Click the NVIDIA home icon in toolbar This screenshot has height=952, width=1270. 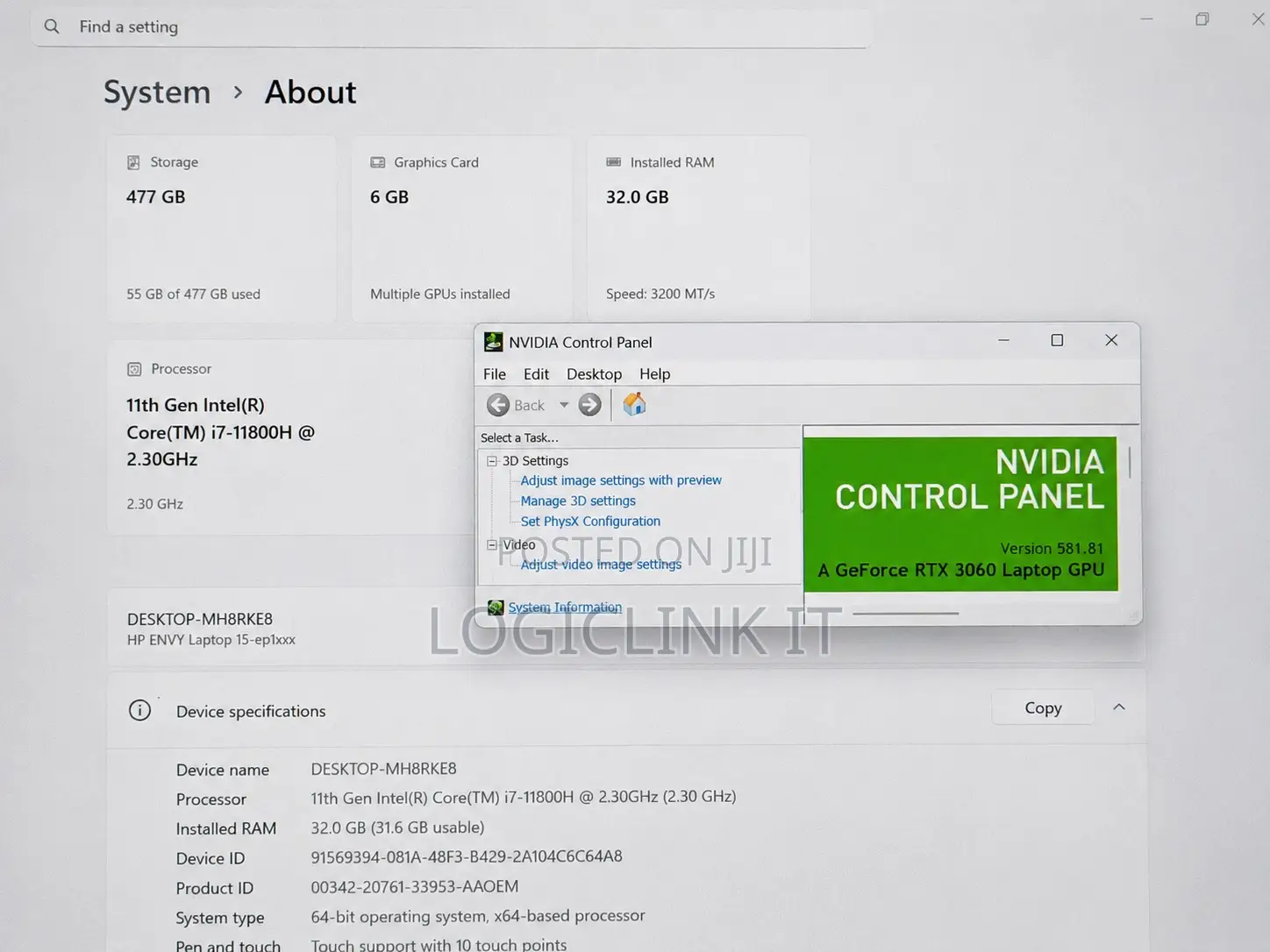click(634, 404)
